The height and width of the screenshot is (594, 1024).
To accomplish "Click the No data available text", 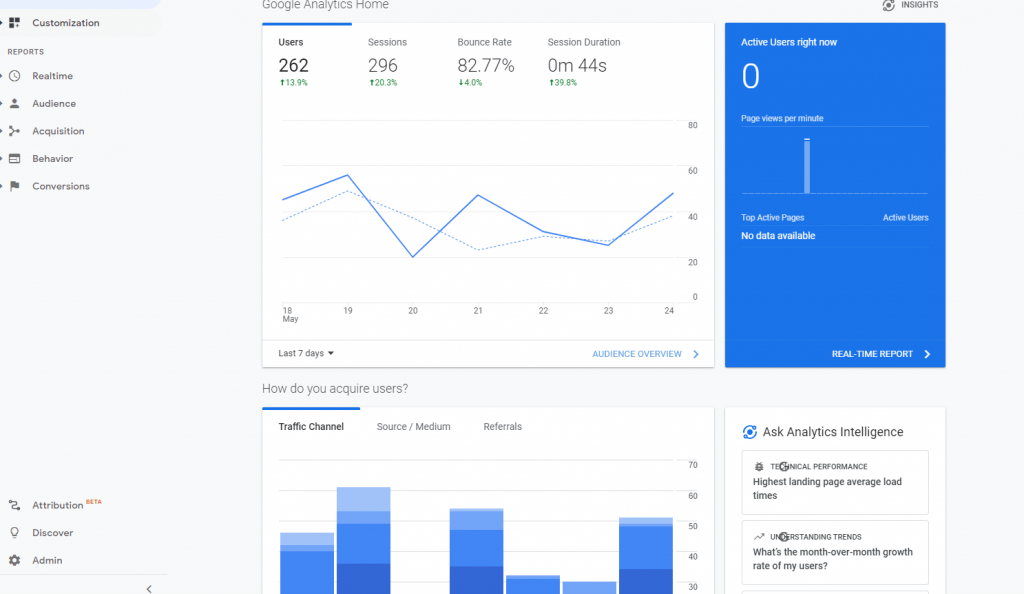I will 778,236.
